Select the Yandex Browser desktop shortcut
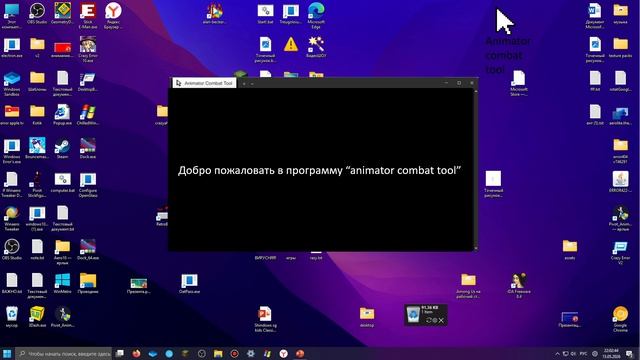This screenshot has height=360, width=640. pyautogui.click(x=113, y=16)
